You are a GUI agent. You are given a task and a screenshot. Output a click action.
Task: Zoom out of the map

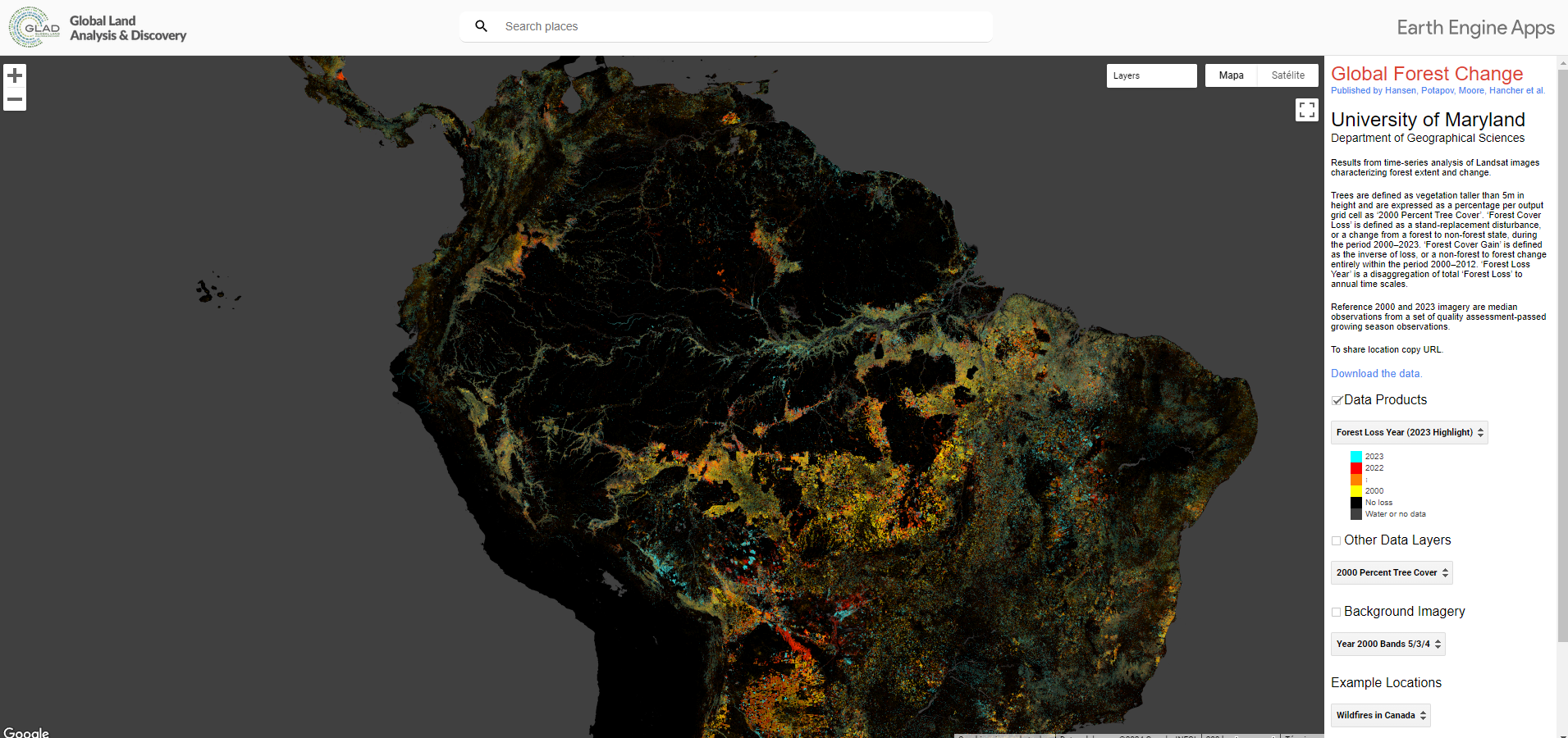tap(15, 99)
